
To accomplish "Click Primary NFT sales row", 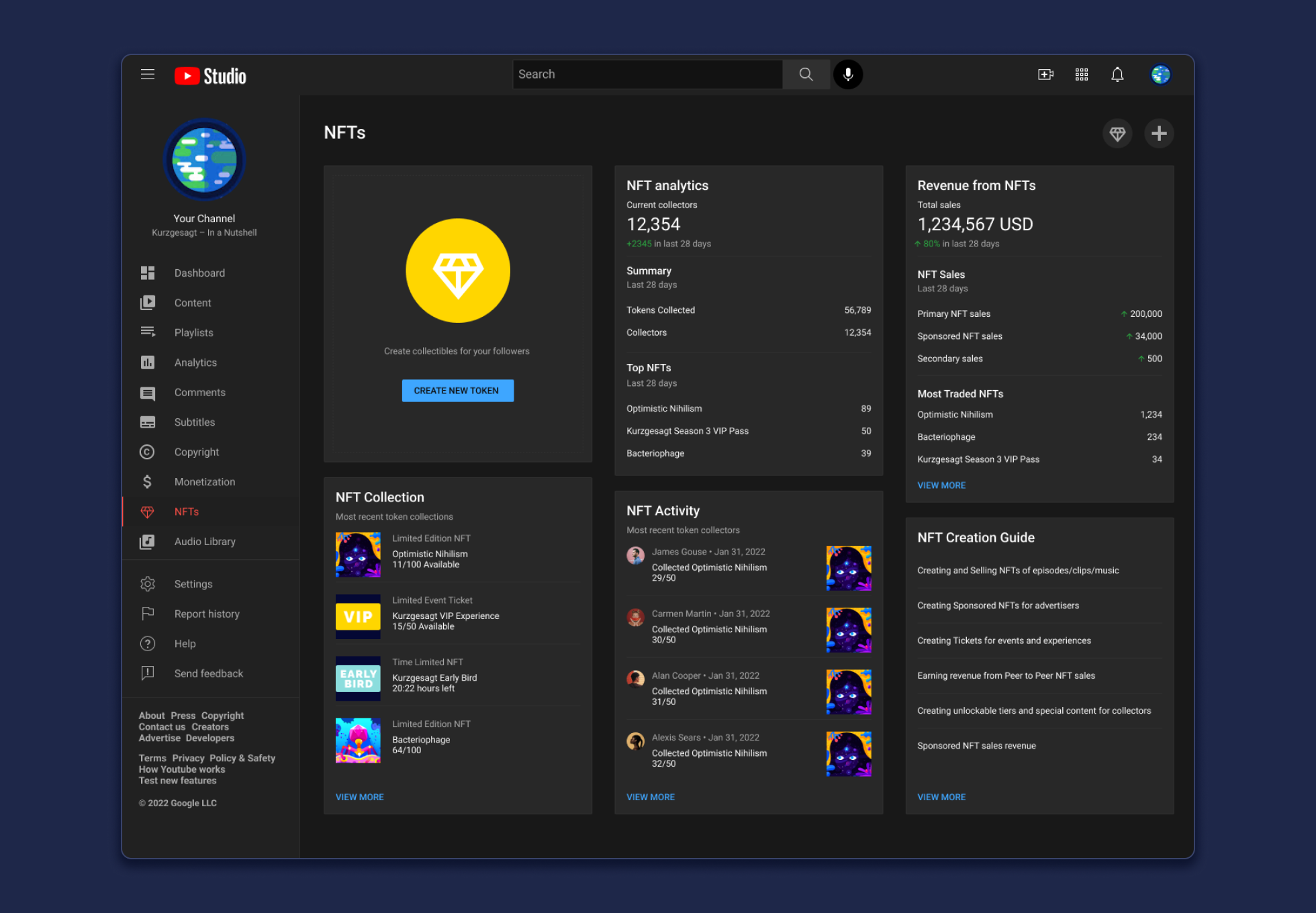I will (x=1039, y=314).
